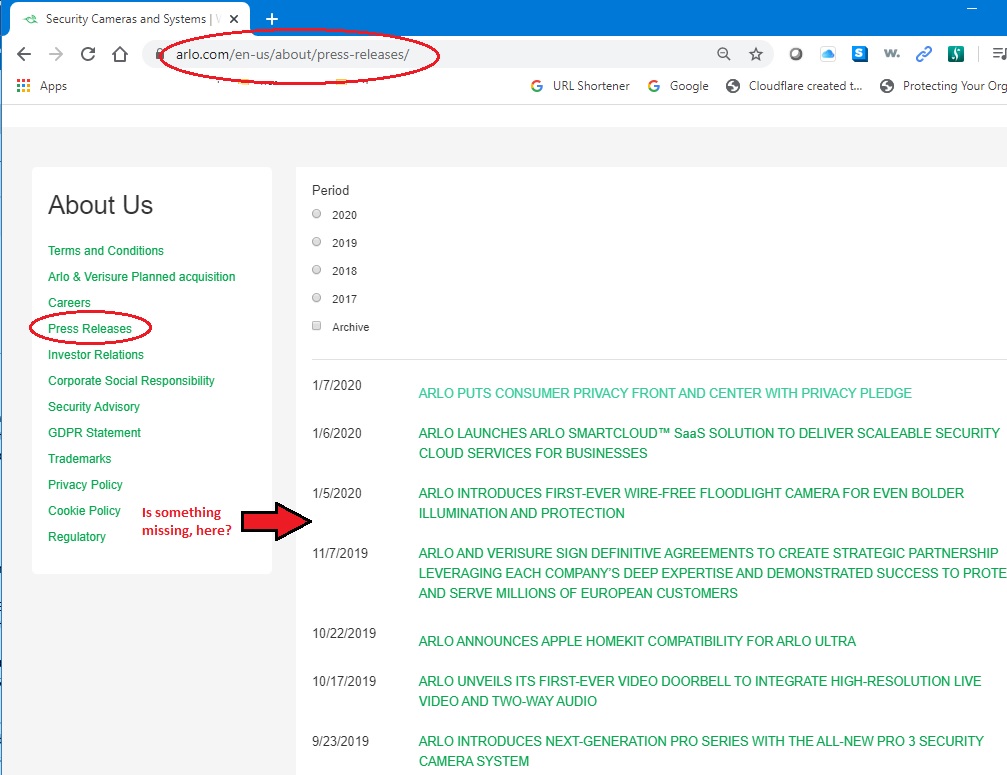Open the Arlo Privacy Pledge press release
Image resolution: width=1007 pixels, height=775 pixels.
coord(665,393)
